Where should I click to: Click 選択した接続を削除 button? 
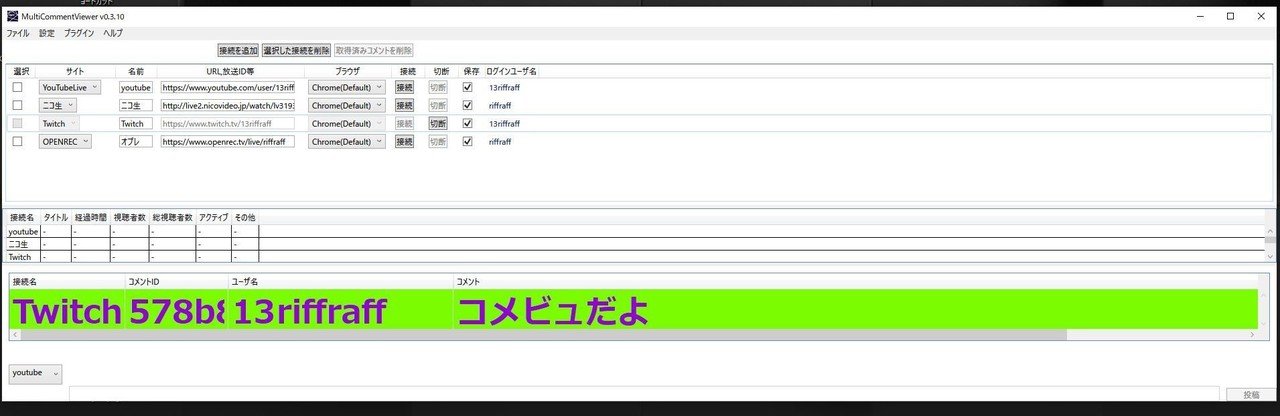296,50
